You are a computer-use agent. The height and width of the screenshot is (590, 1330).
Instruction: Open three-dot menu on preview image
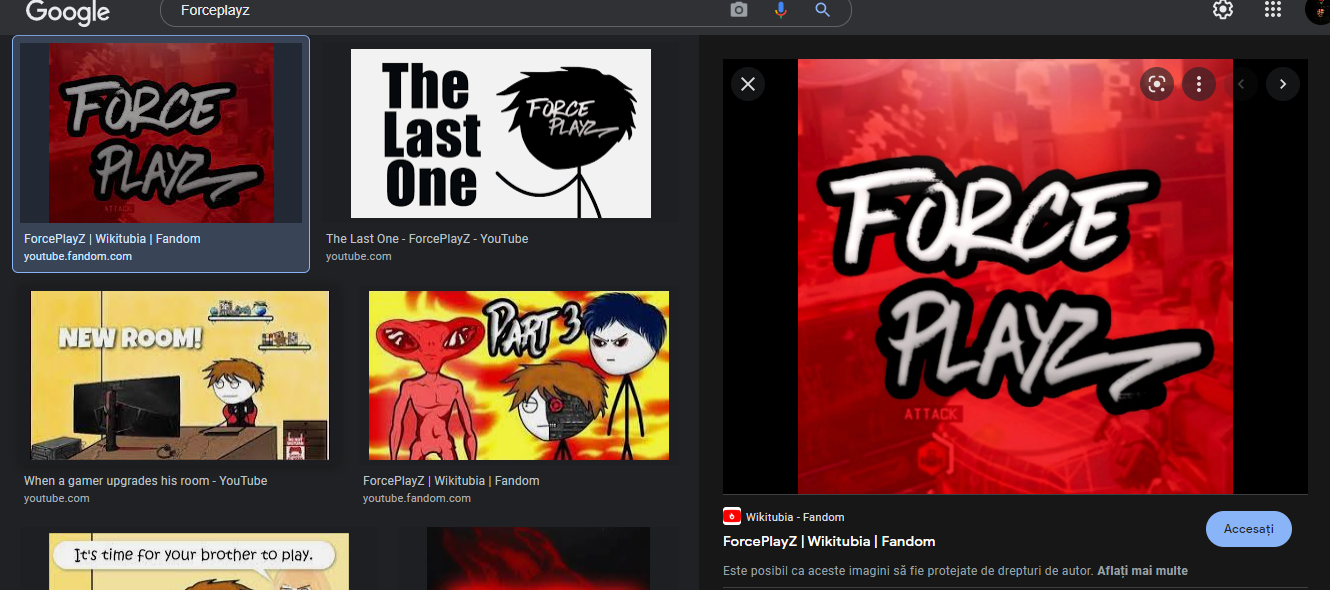click(1199, 84)
